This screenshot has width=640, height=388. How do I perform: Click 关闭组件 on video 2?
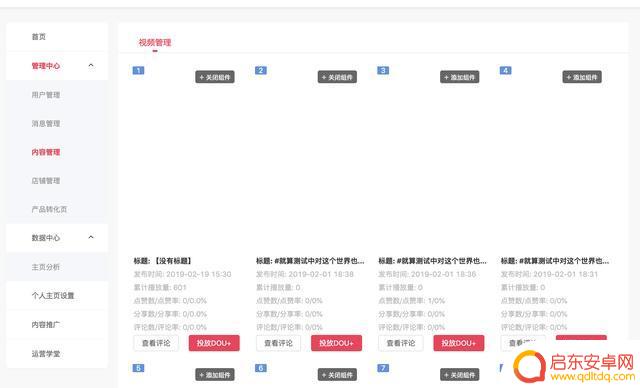click(337, 77)
